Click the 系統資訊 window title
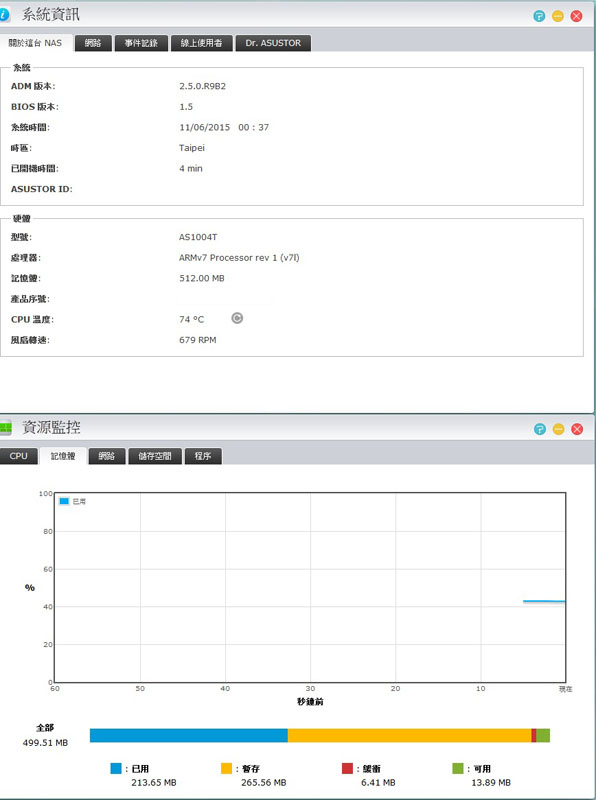 (51, 15)
